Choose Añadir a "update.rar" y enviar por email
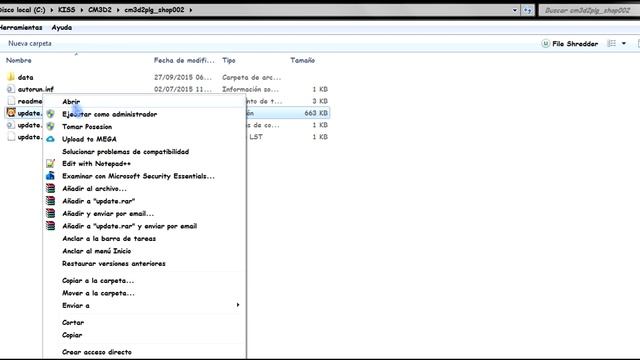This screenshot has width=640, height=360. tap(129, 226)
